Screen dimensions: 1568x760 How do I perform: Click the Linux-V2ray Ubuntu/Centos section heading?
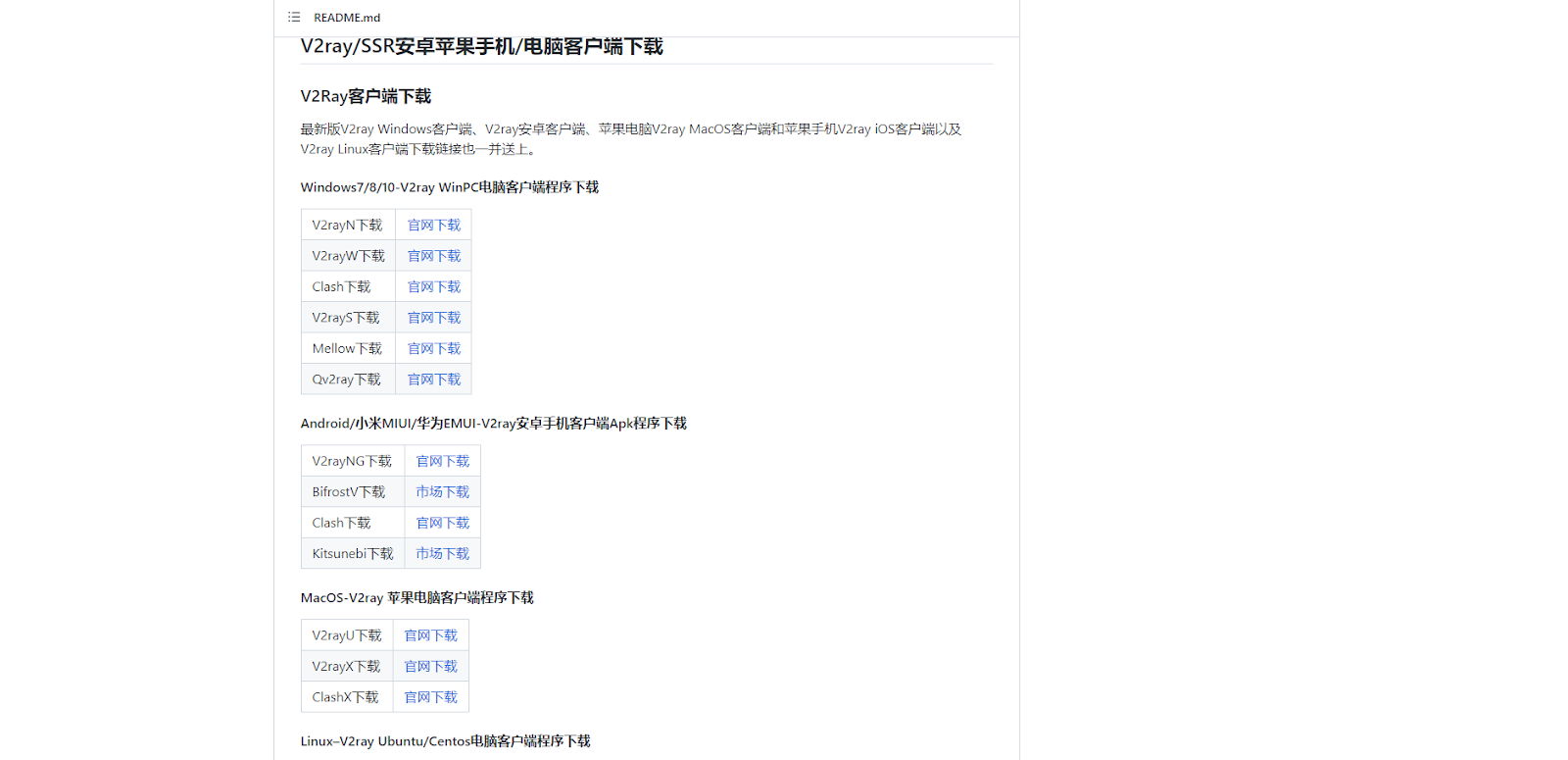(445, 741)
